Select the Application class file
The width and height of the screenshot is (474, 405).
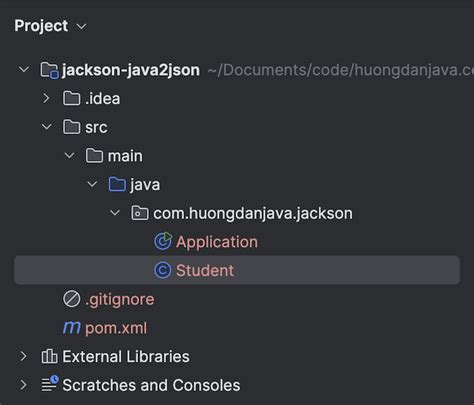[217, 242]
